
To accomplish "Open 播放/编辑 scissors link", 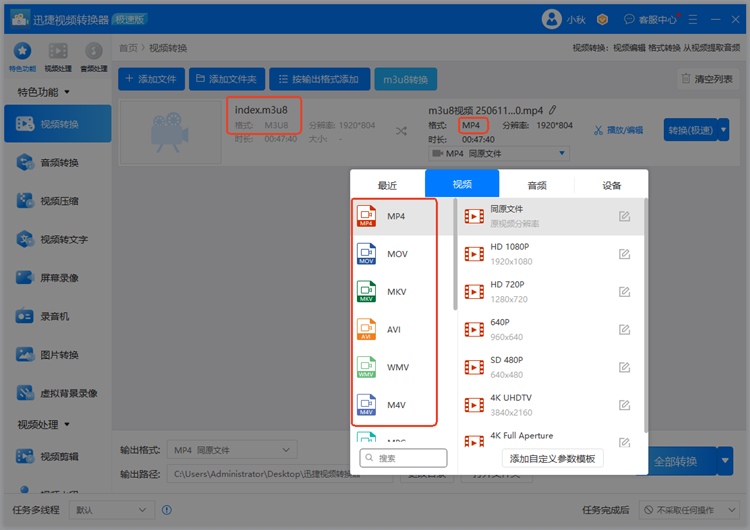I will [x=618, y=130].
